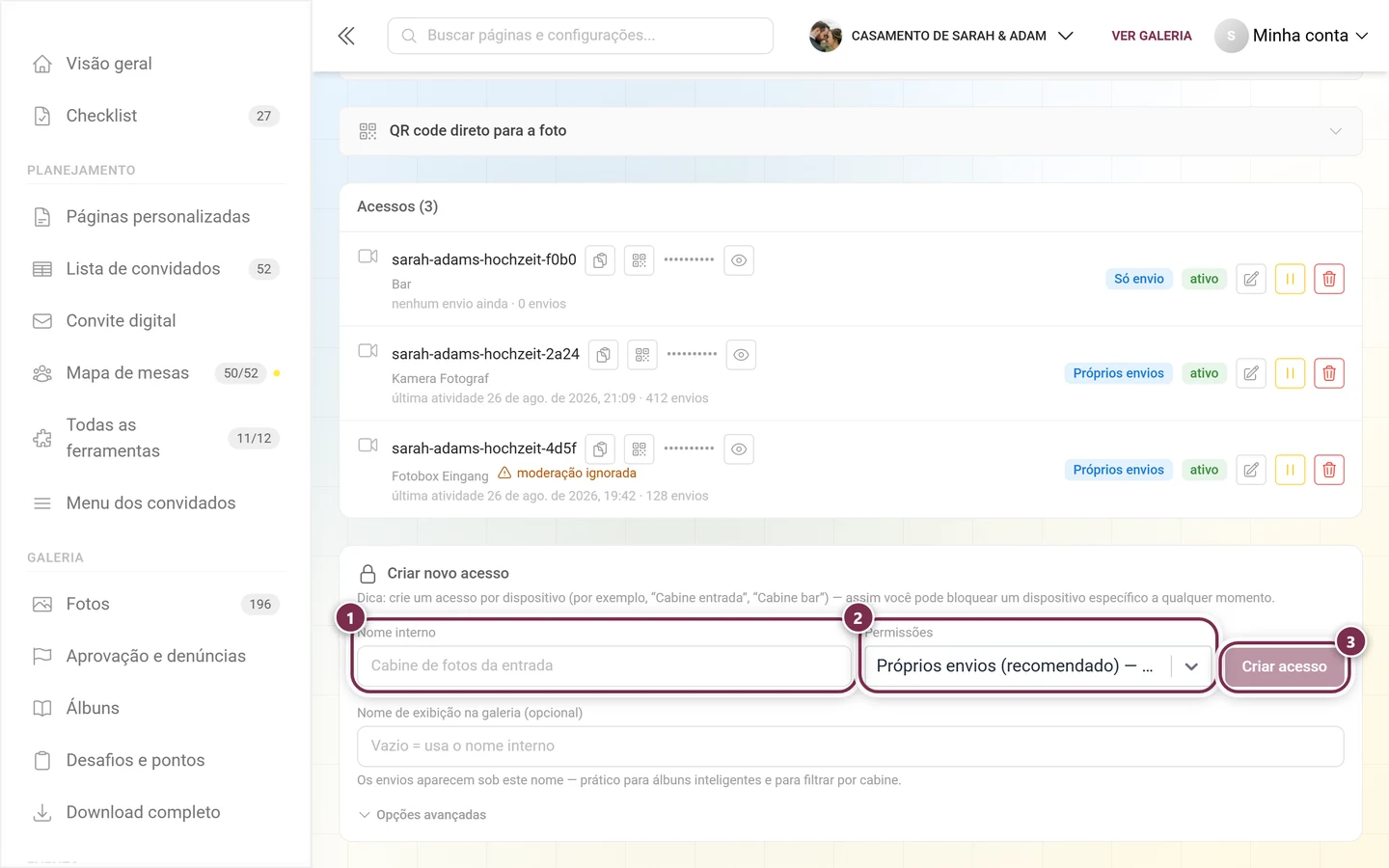Image resolution: width=1389 pixels, height=868 pixels.
Task: Click the Criar acesso button
Action: pyautogui.click(x=1284, y=666)
